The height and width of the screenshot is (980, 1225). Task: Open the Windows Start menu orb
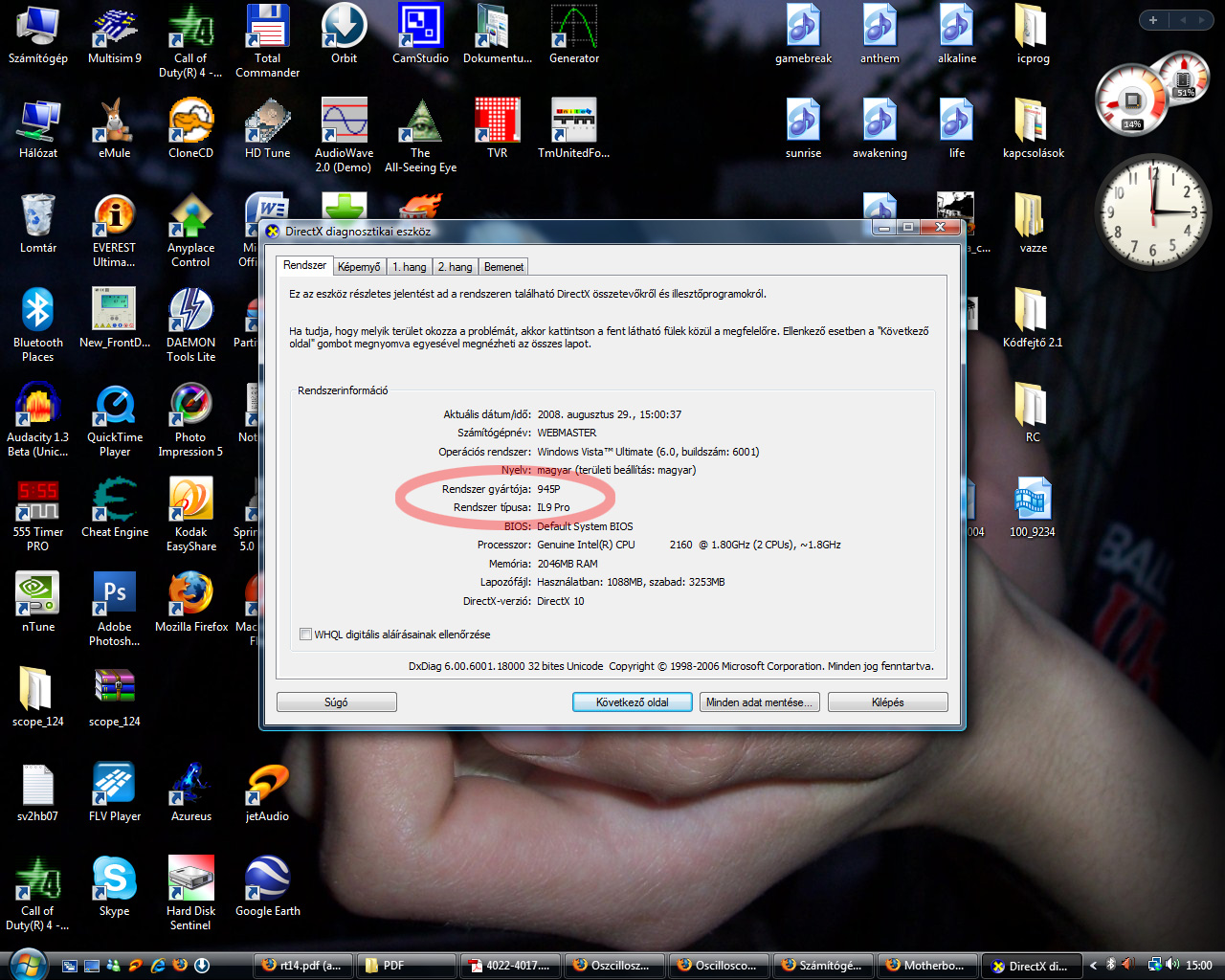27,965
